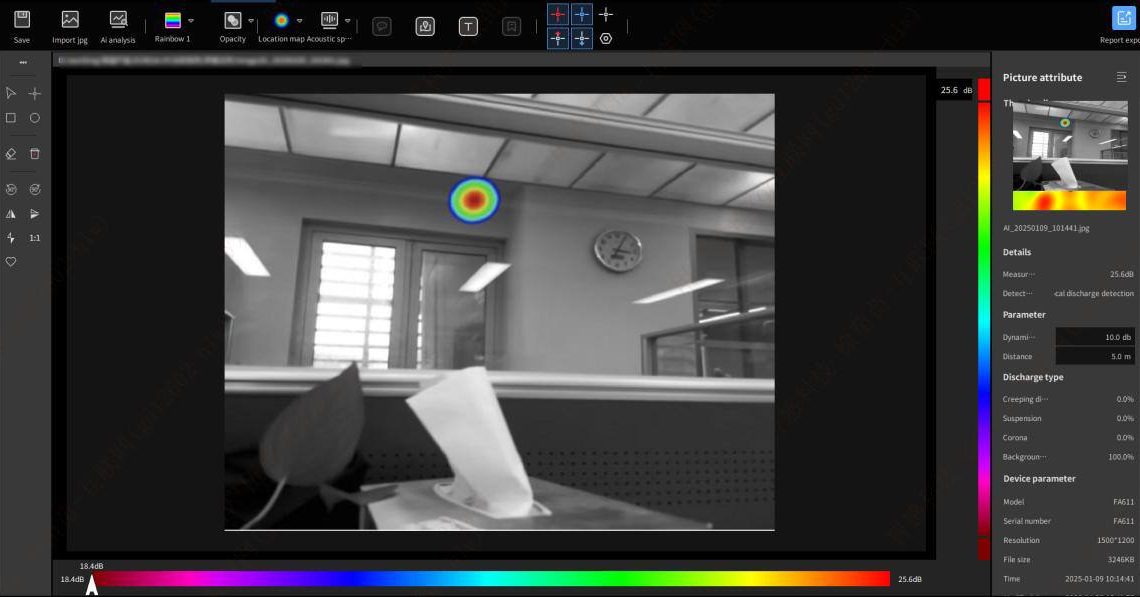The image size is (1140, 597).
Task: Click the Import jpg icon
Action: click(70, 20)
